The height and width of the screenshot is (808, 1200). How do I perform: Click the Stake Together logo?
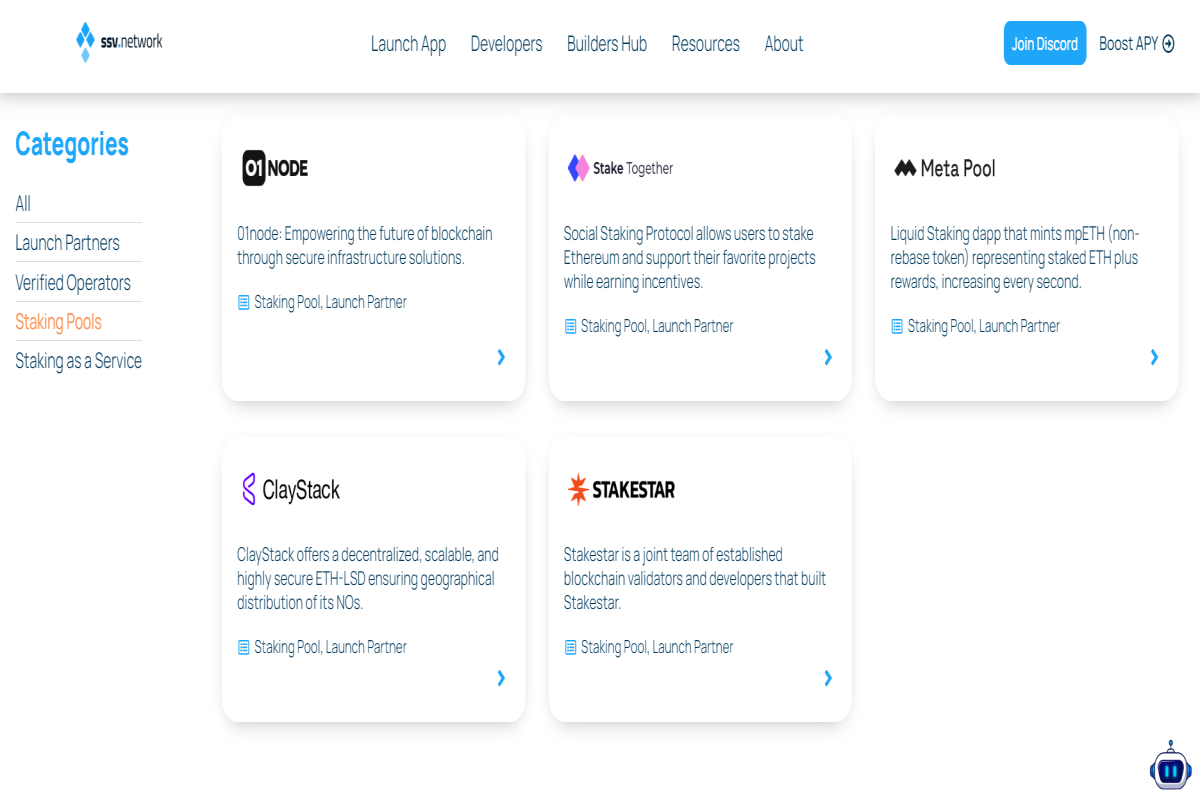(x=620, y=168)
